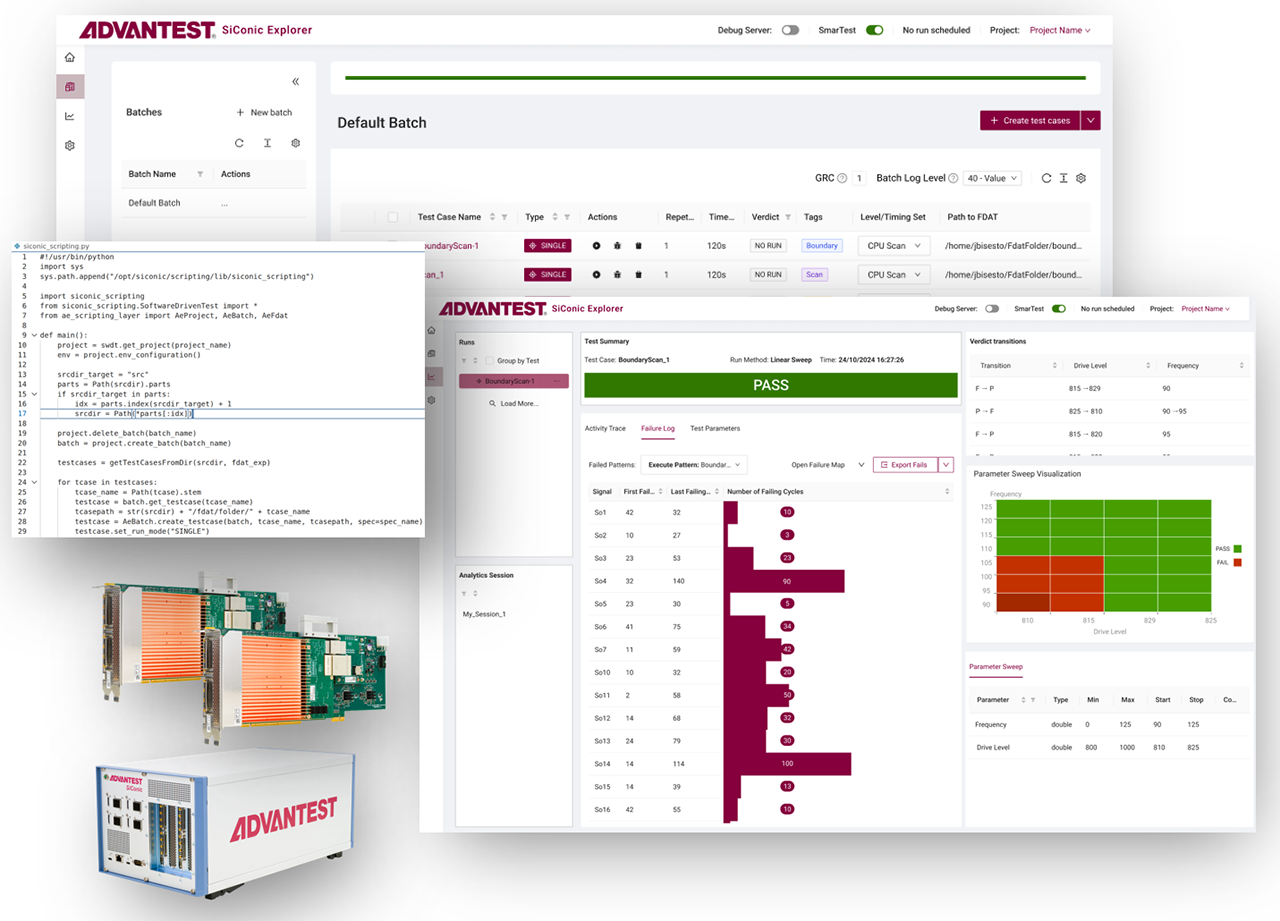
Task: Run the Scan-tagged test case
Action: coord(596,274)
